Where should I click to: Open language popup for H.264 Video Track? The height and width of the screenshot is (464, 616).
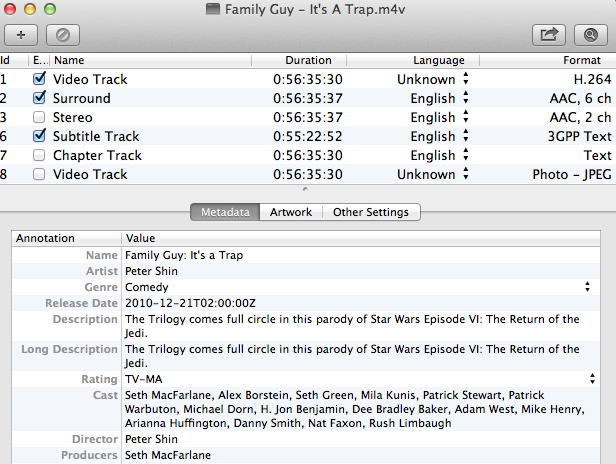click(x=466, y=79)
